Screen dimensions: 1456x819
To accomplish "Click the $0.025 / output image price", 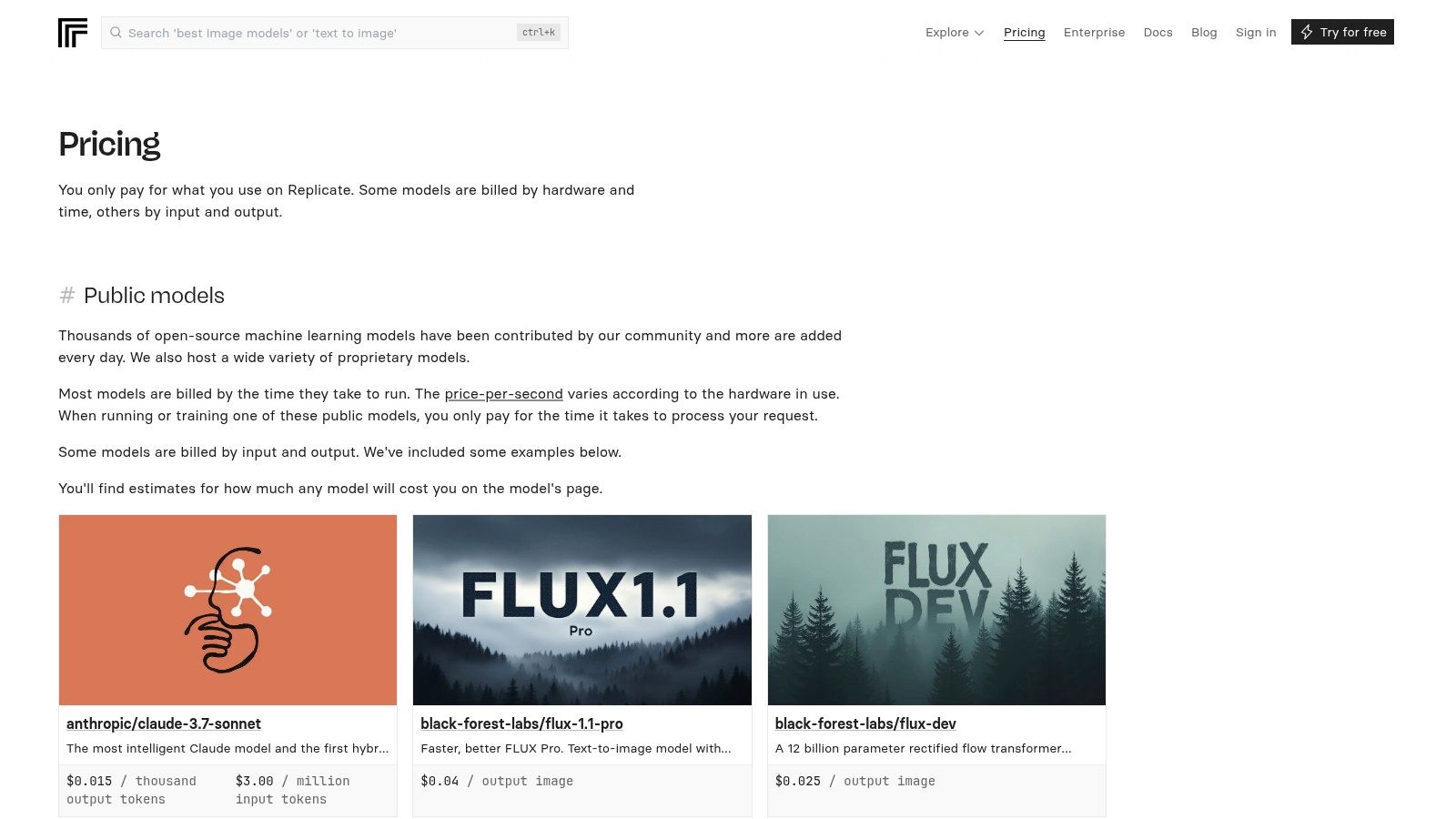I will [x=855, y=781].
